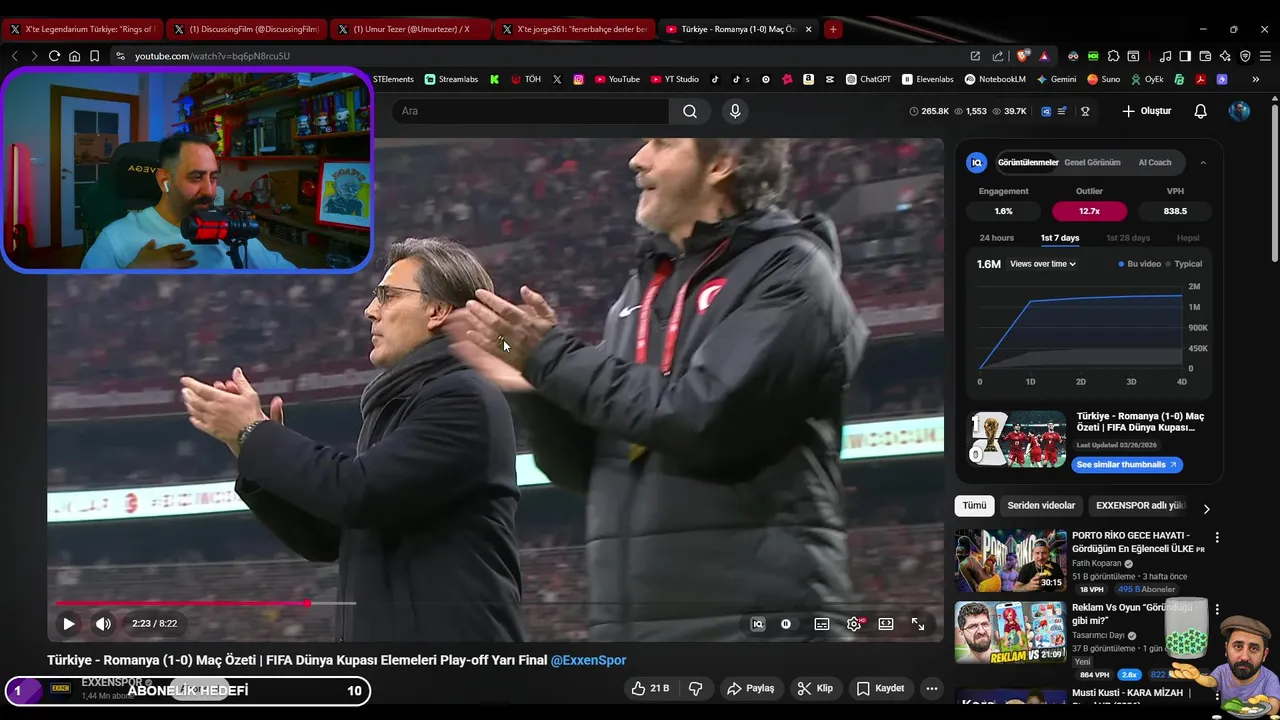Image resolution: width=1280 pixels, height=720 pixels.
Task: Open Views over time dropdown
Action: pos(1043,264)
